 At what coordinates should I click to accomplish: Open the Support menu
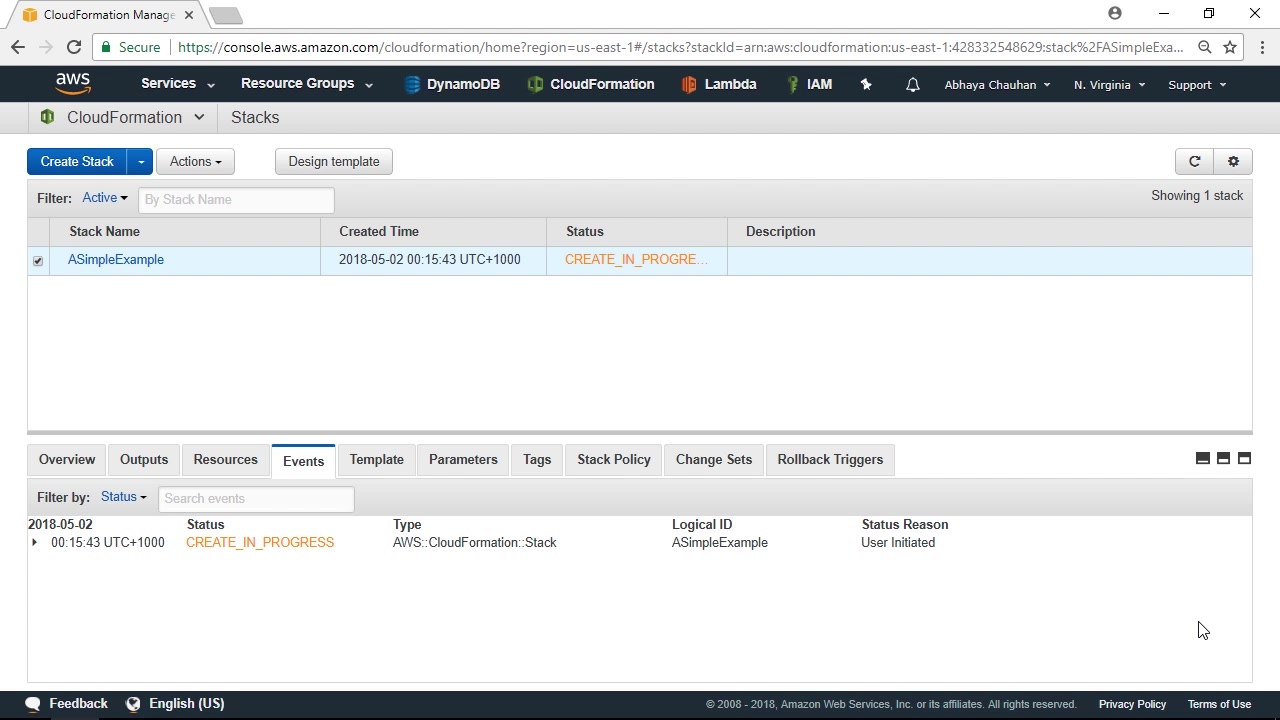tap(1197, 85)
